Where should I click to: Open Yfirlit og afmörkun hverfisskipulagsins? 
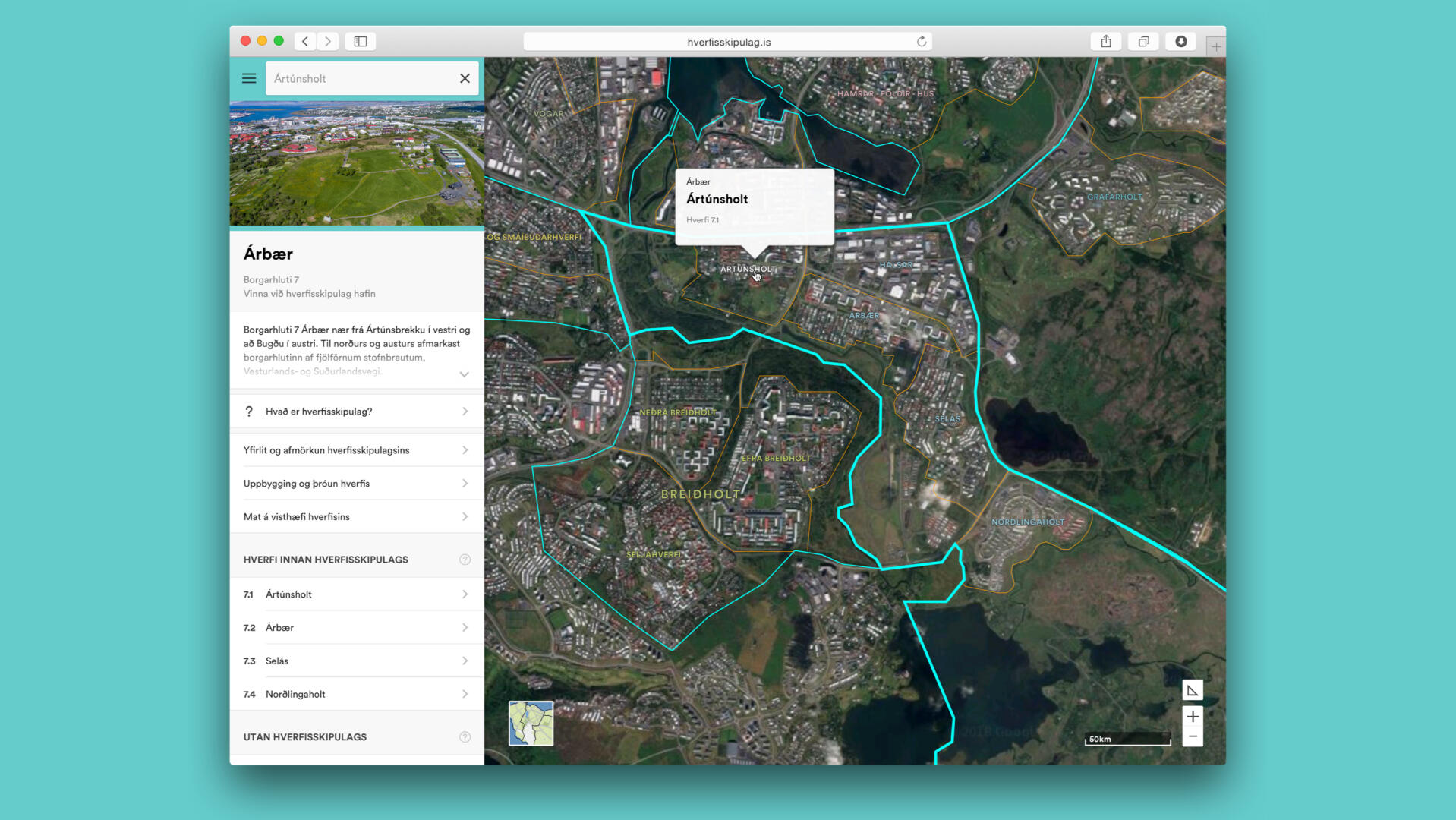coord(356,450)
